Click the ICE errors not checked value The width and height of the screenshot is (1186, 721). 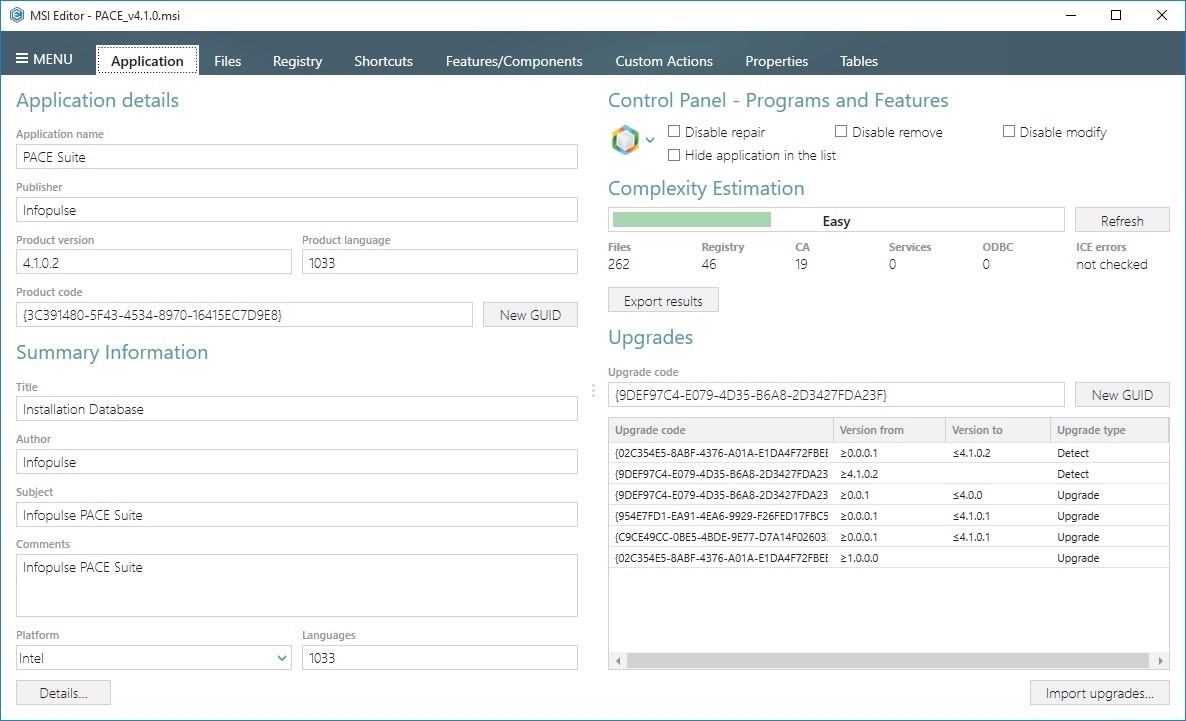point(1112,264)
